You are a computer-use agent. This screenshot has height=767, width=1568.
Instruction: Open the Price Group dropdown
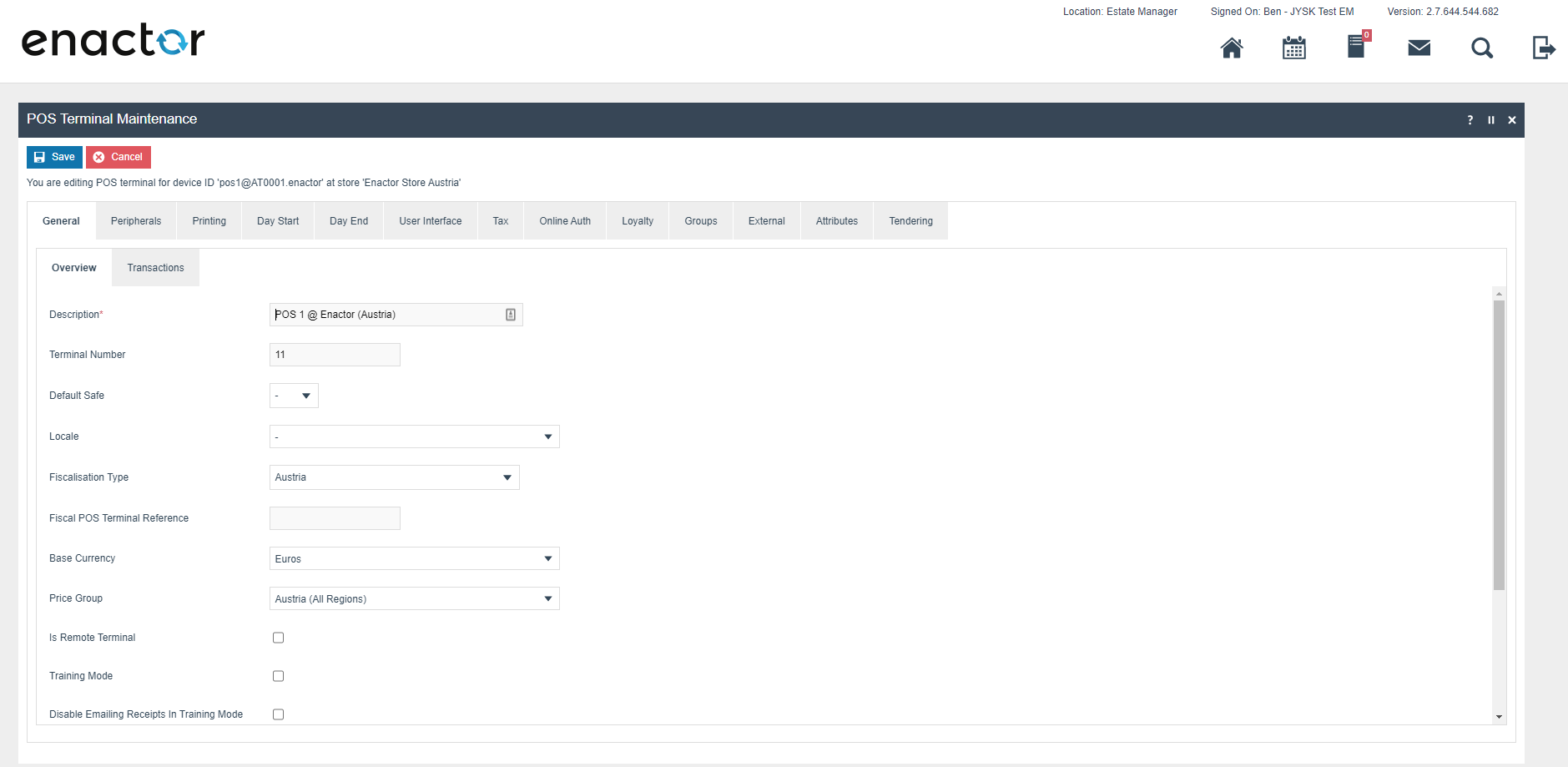[414, 598]
